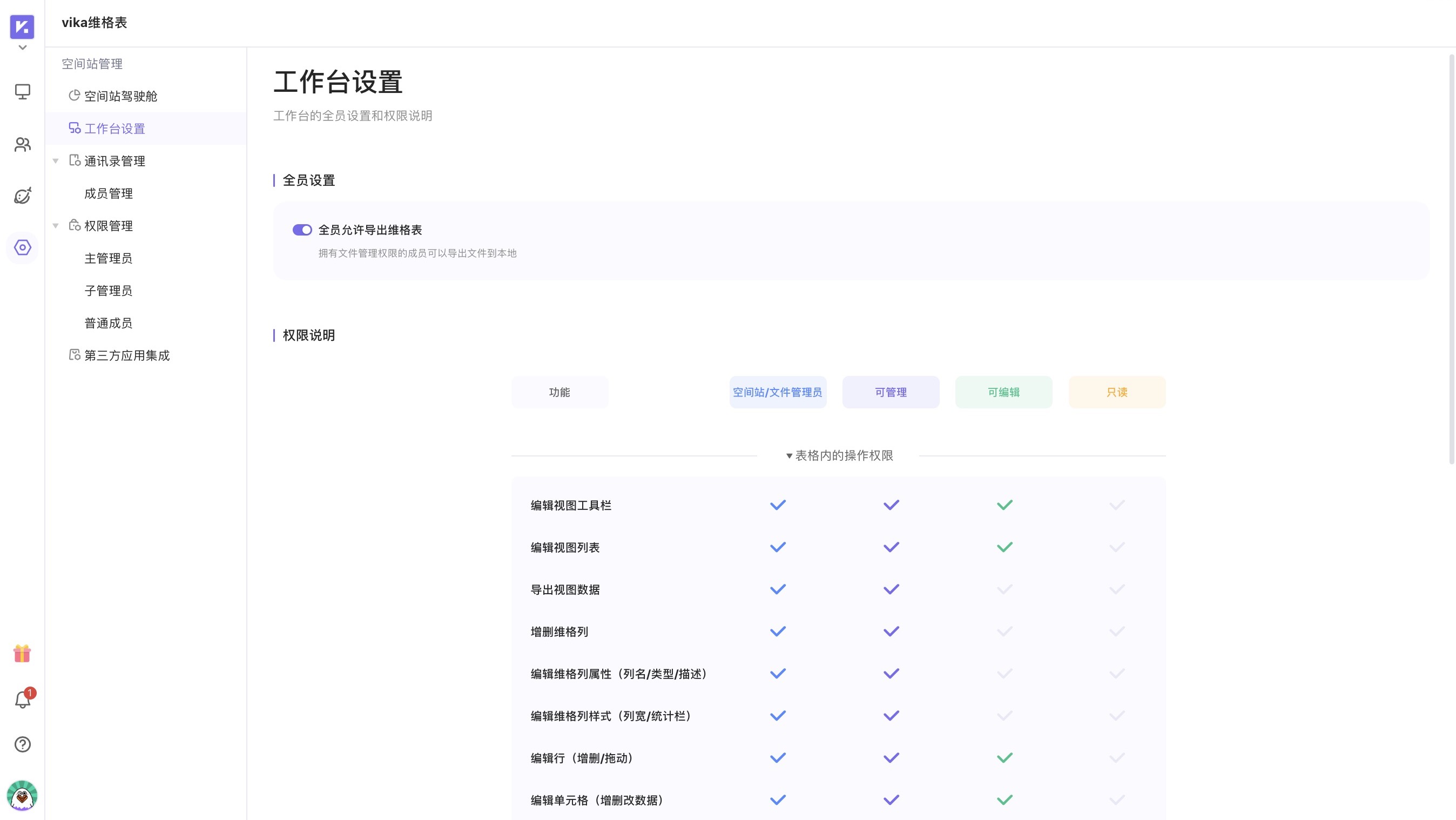Open help with the question mark icon
The height and width of the screenshot is (820, 1456).
22,744
